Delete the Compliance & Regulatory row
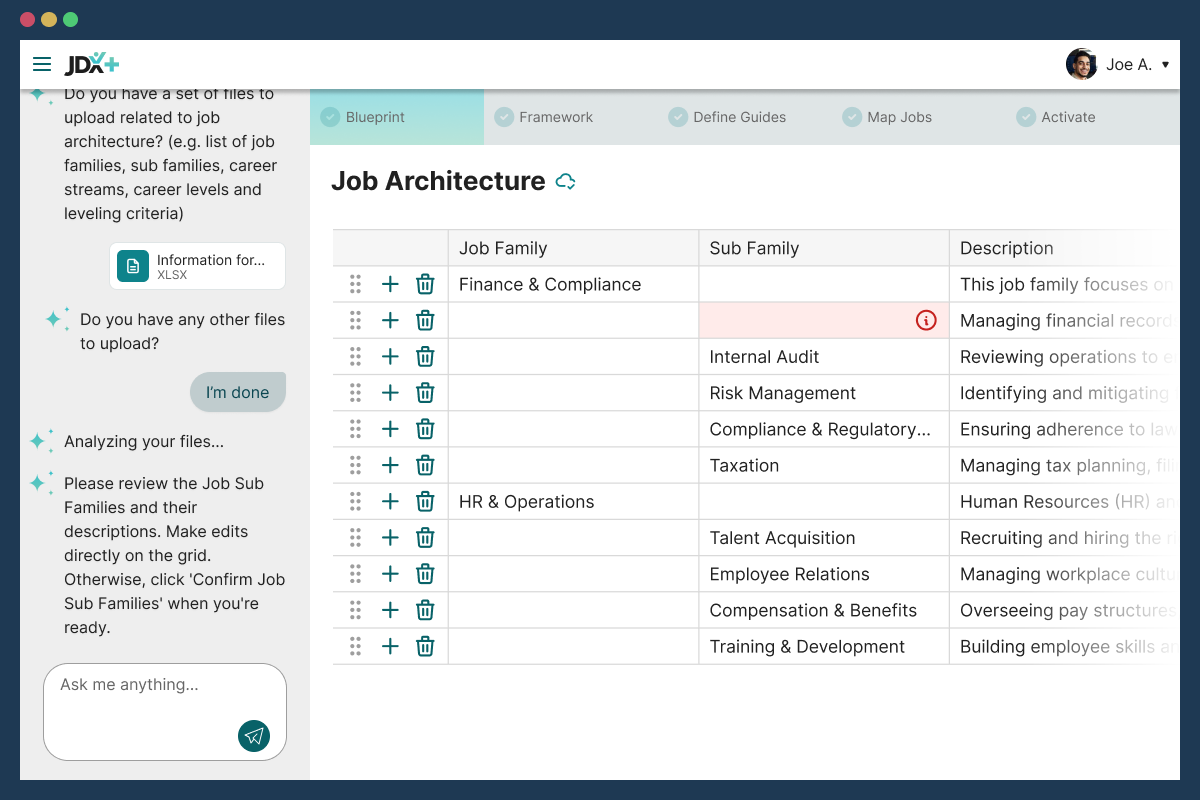This screenshot has width=1200, height=800. tap(425, 429)
